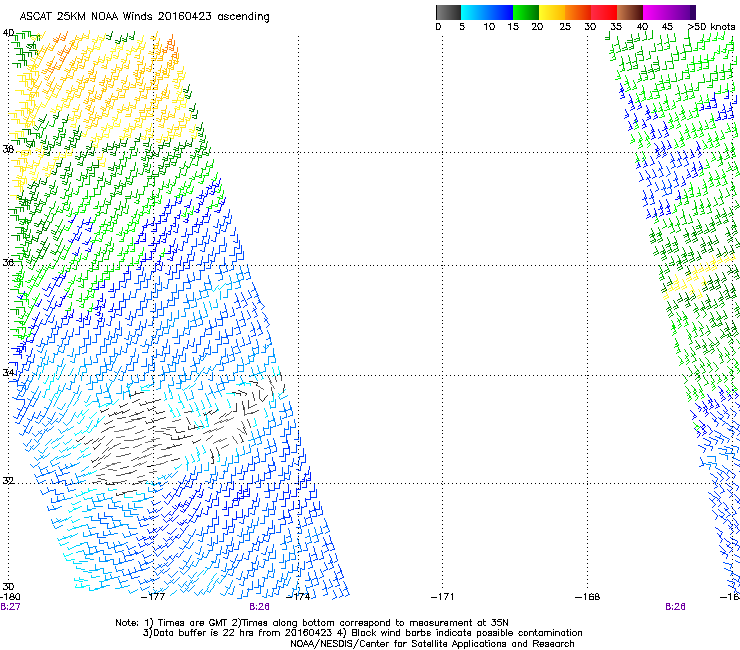Click the legend label '10'
Image resolution: width=740 pixels, height=650 pixels.
click(x=489, y=27)
